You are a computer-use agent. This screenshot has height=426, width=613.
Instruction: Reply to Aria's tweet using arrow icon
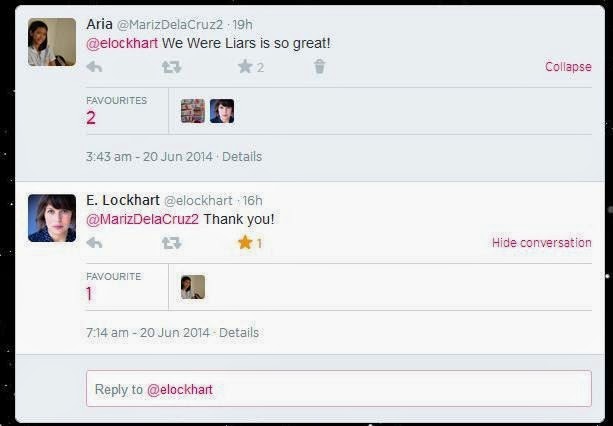click(x=94, y=67)
